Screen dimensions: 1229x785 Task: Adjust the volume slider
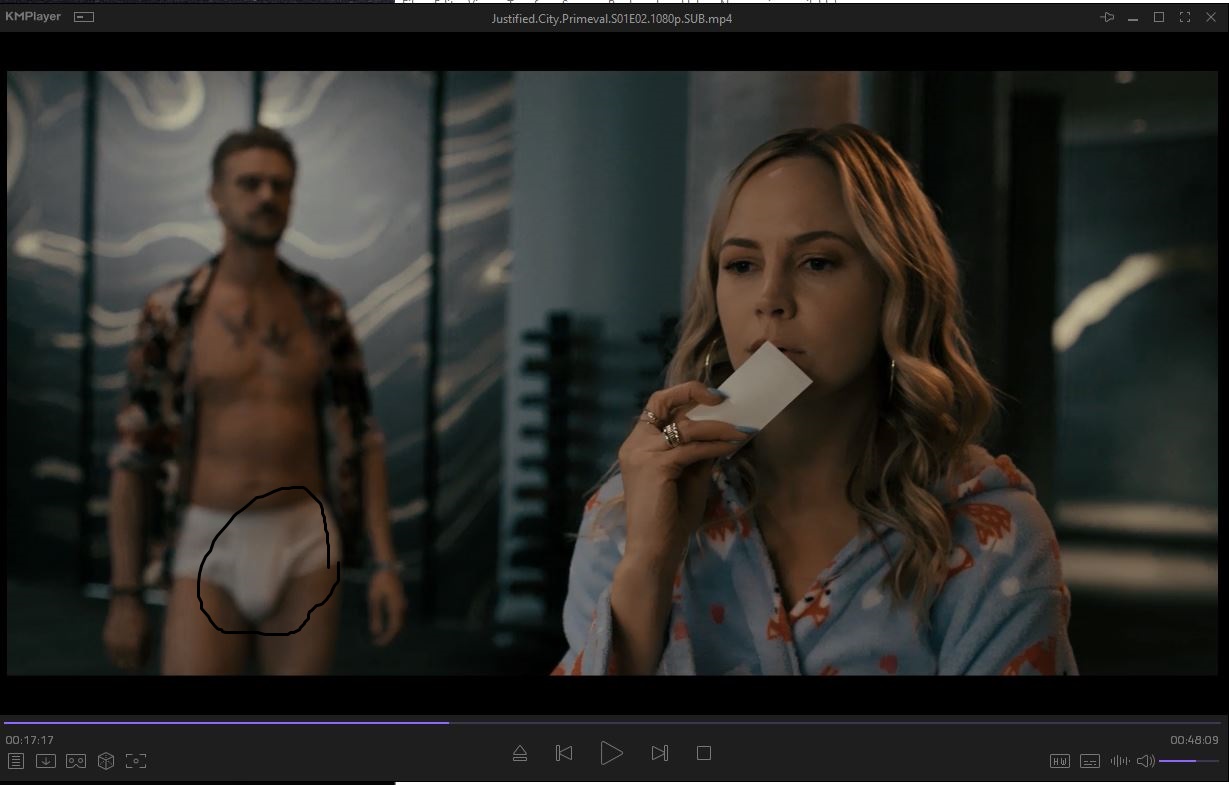pyautogui.click(x=1190, y=761)
